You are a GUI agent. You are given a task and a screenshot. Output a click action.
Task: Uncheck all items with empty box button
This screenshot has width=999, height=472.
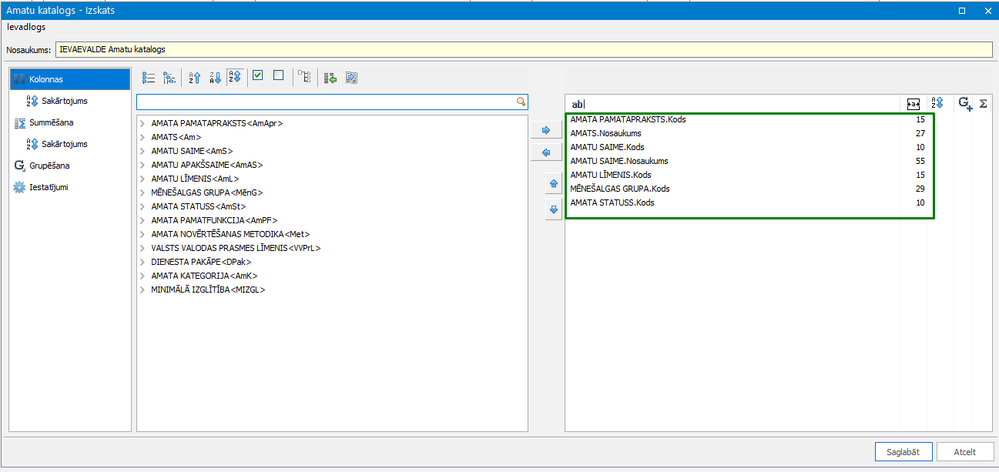coord(278,76)
